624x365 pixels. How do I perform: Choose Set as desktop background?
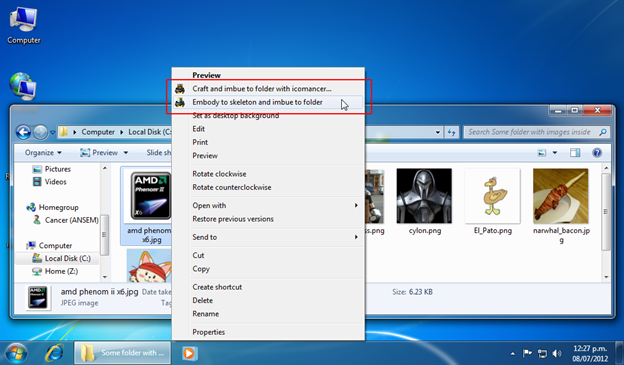268,116
